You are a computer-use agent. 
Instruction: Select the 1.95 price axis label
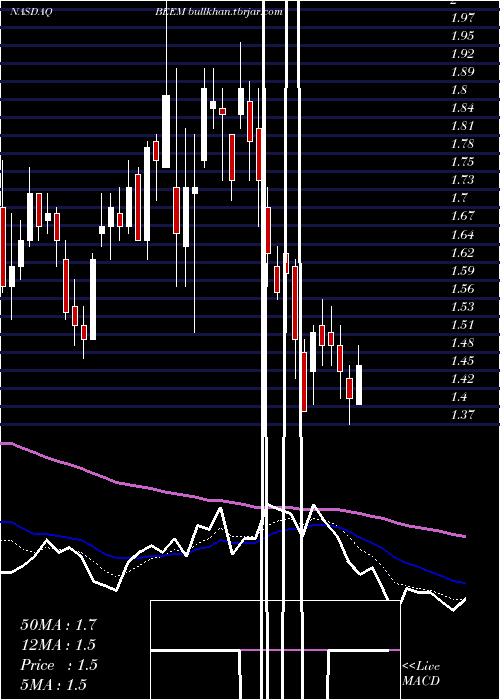click(462, 36)
